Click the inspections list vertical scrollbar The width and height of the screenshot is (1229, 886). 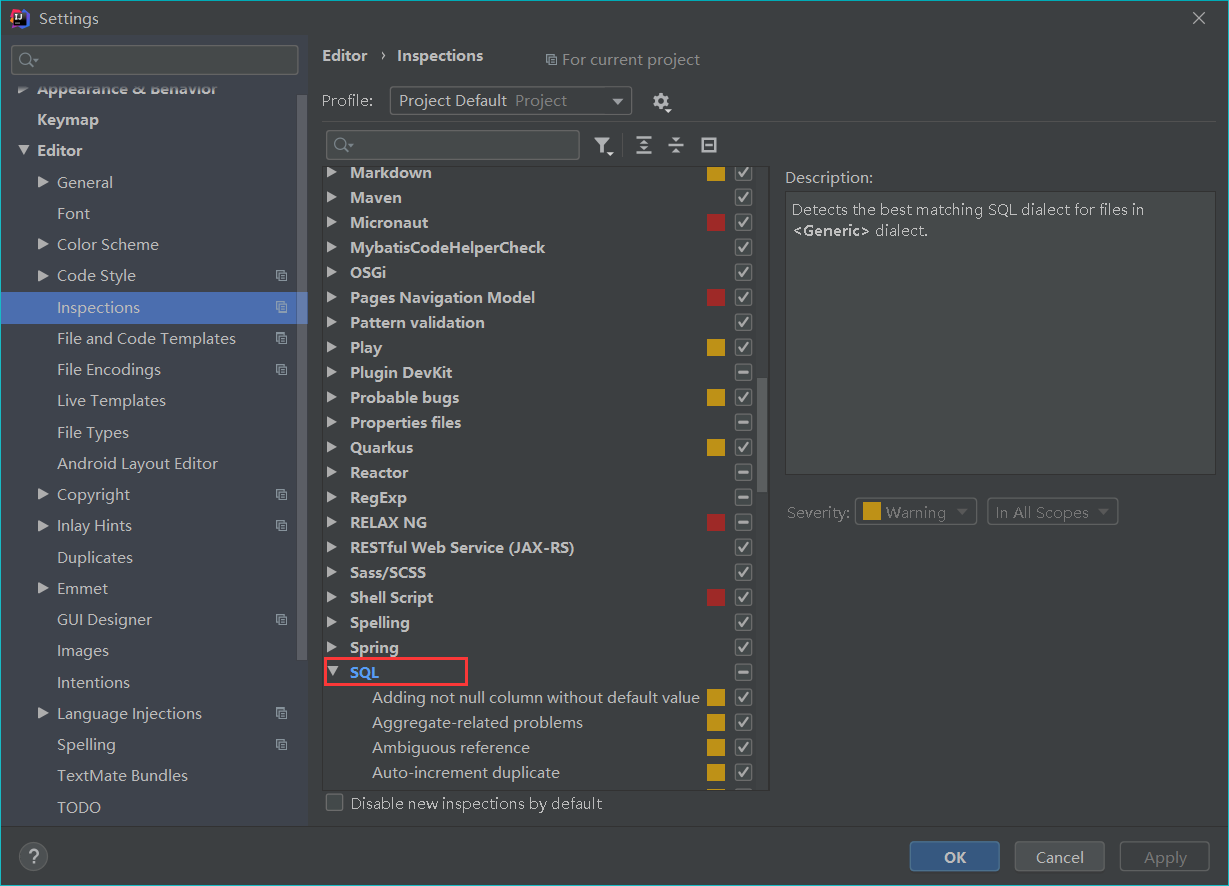[762, 435]
